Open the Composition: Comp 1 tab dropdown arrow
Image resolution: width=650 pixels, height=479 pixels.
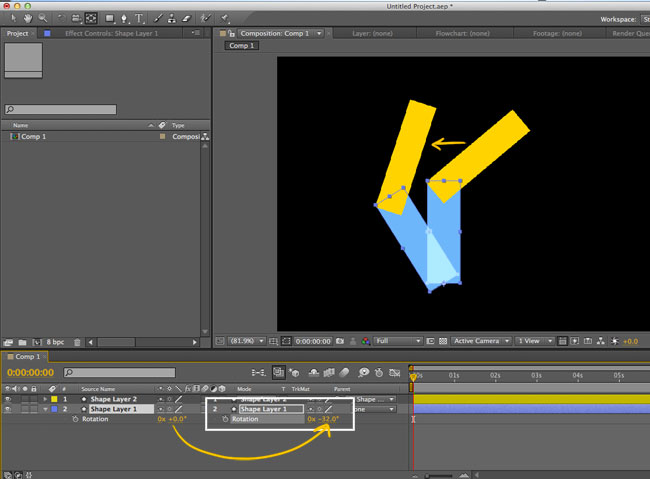(319, 33)
